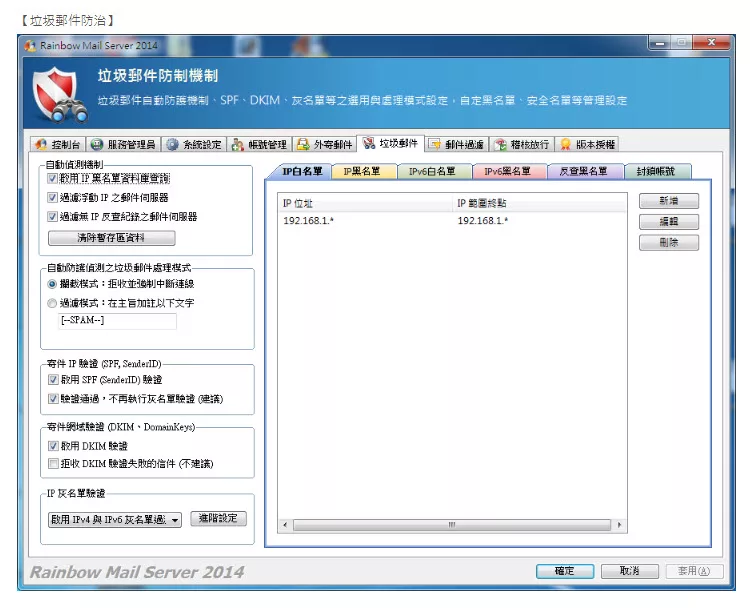The height and width of the screenshot is (616, 750).
Task: Enable 拒收 DKIM 驗證失敗的信件 checkbox
Action: click(53, 464)
